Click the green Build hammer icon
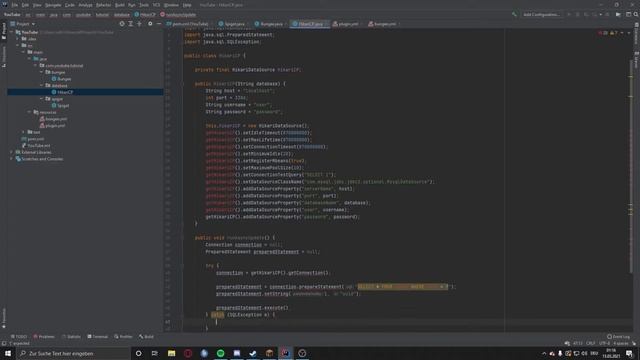 tap(514, 14)
